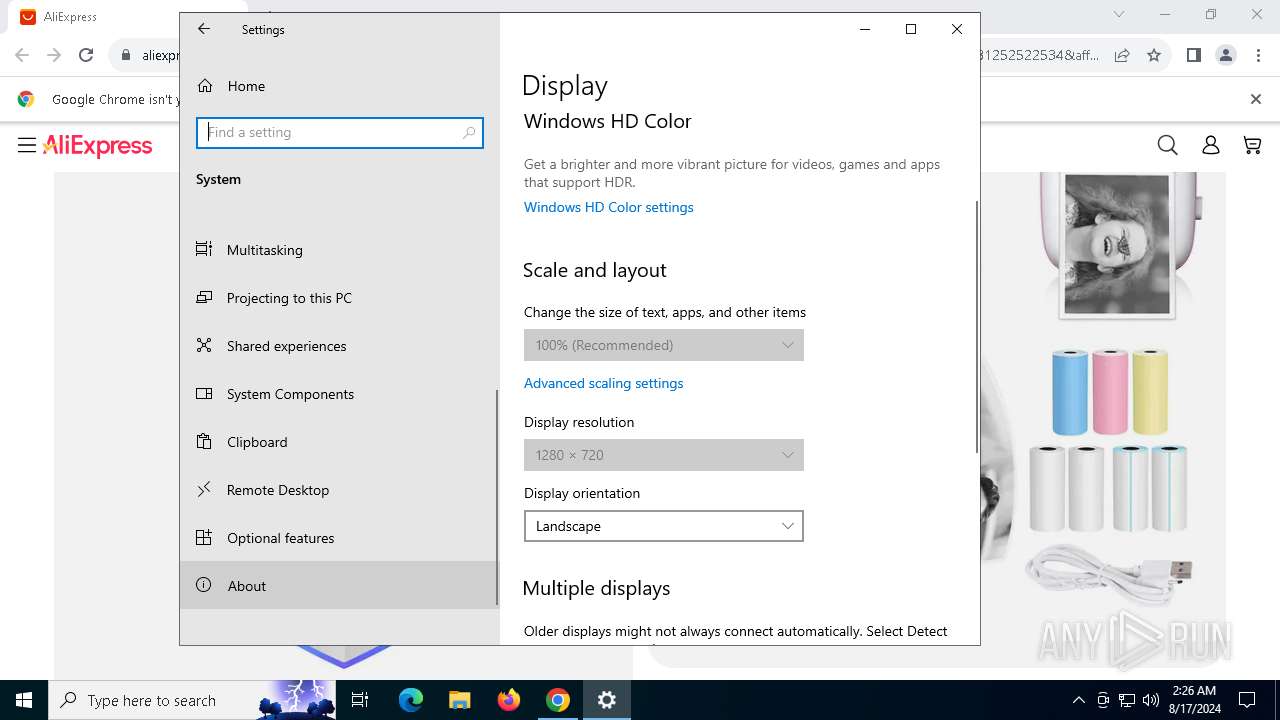
Task: Open System Components page
Action: tap(338, 394)
